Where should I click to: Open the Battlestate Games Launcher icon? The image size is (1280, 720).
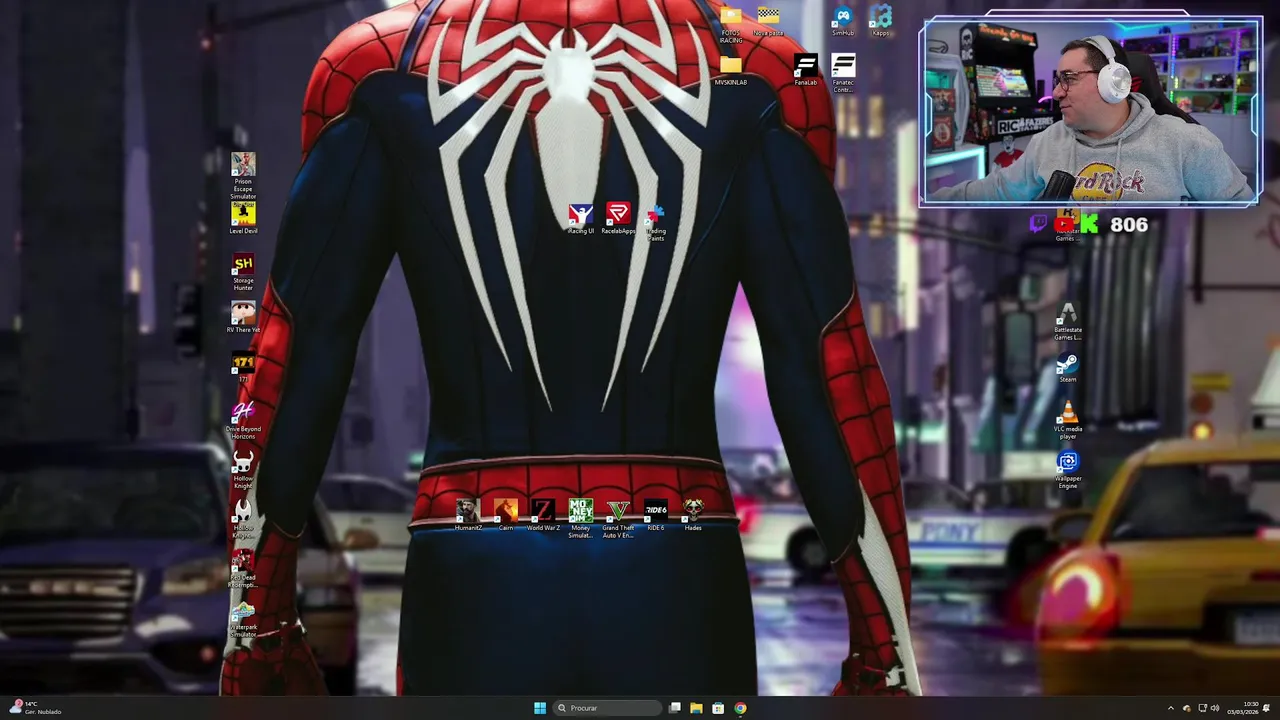[x=1068, y=322]
